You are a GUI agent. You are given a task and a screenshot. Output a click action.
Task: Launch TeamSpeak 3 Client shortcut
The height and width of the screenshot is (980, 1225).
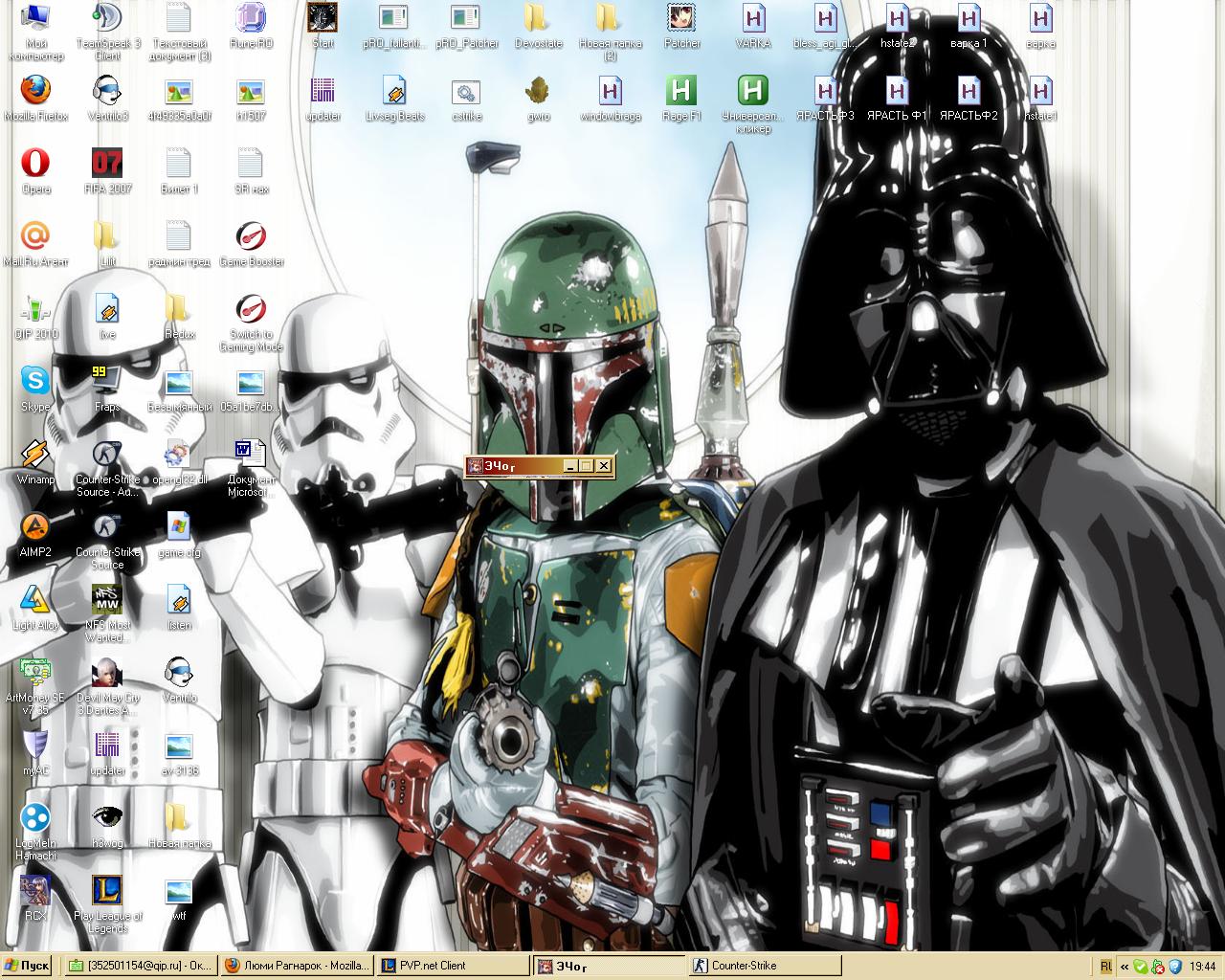point(107,32)
